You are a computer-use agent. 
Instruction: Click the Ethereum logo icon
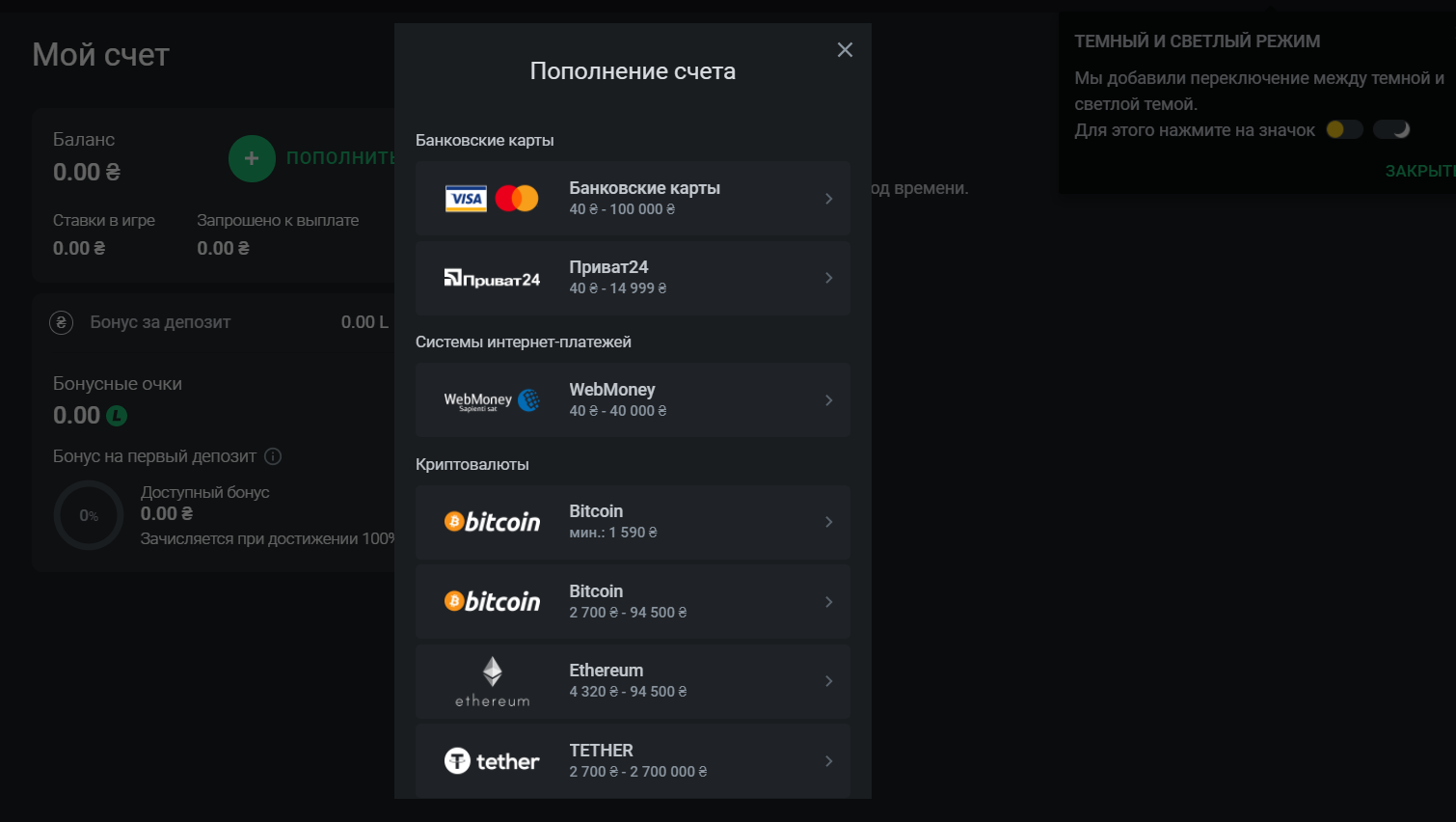[492, 681]
